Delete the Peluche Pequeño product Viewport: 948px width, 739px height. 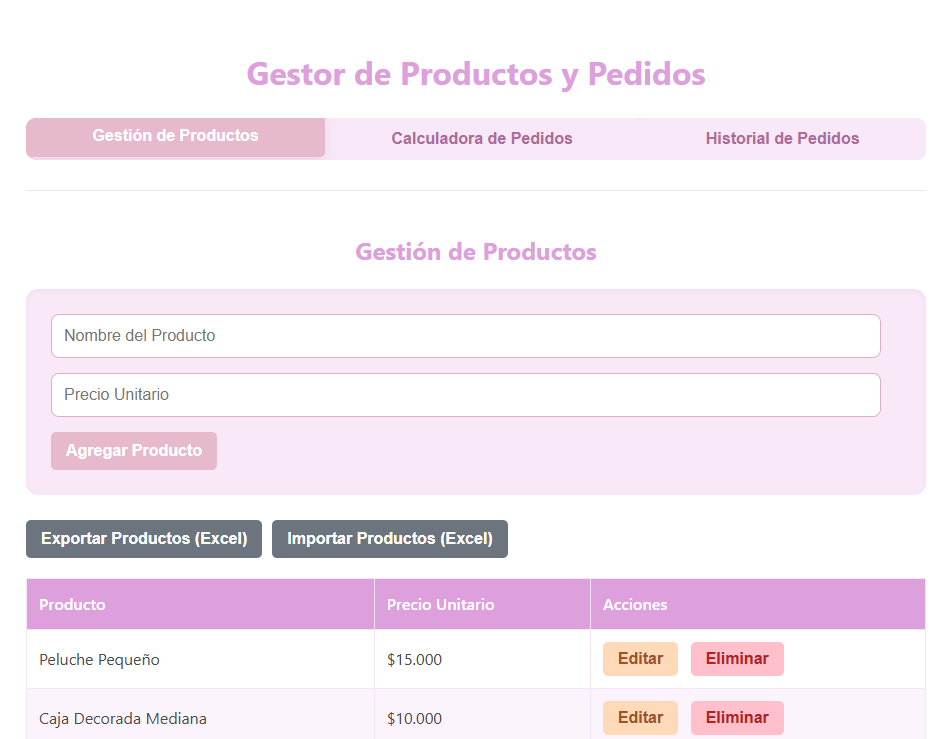click(x=737, y=659)
